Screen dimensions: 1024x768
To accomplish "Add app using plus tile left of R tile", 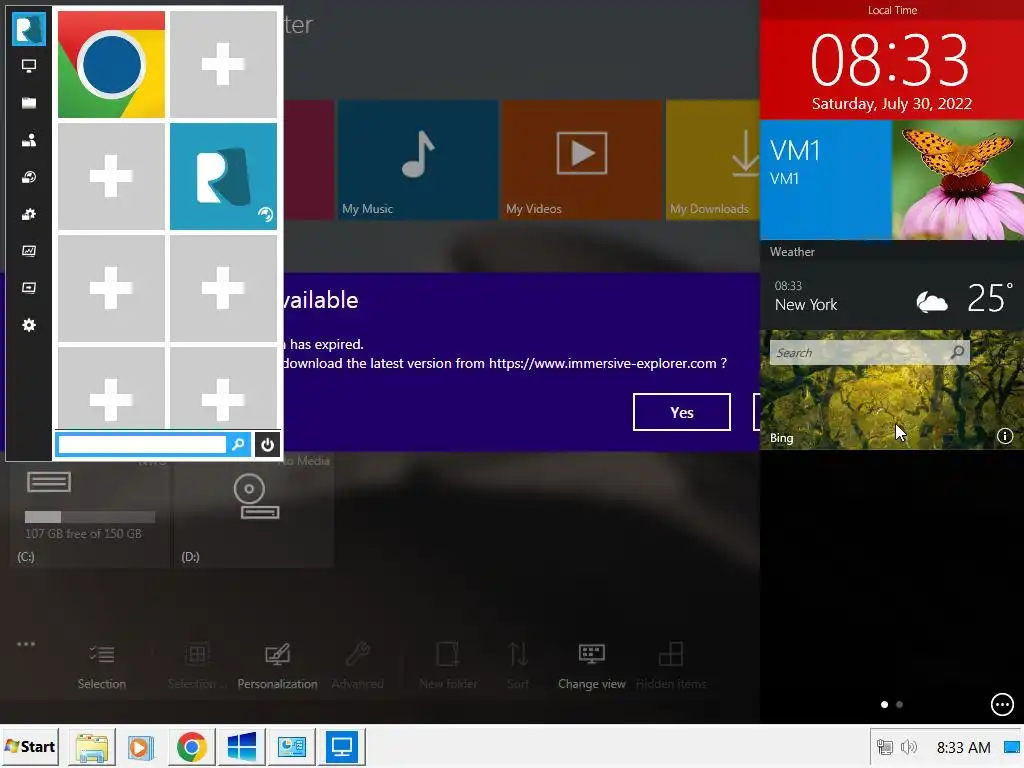I will [111, 176].
